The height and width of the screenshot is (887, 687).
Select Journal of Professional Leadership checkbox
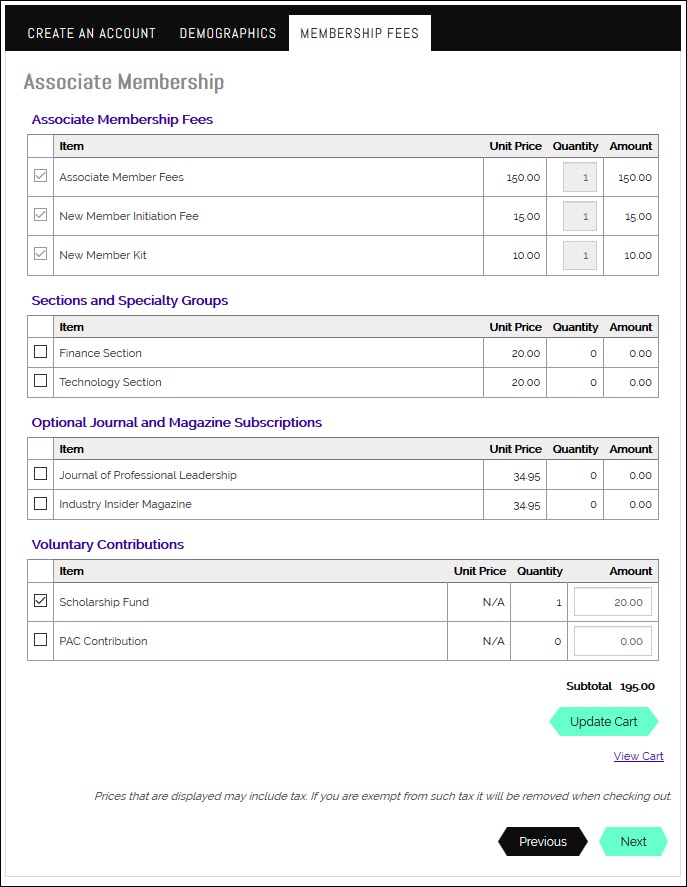pos(40,473)
